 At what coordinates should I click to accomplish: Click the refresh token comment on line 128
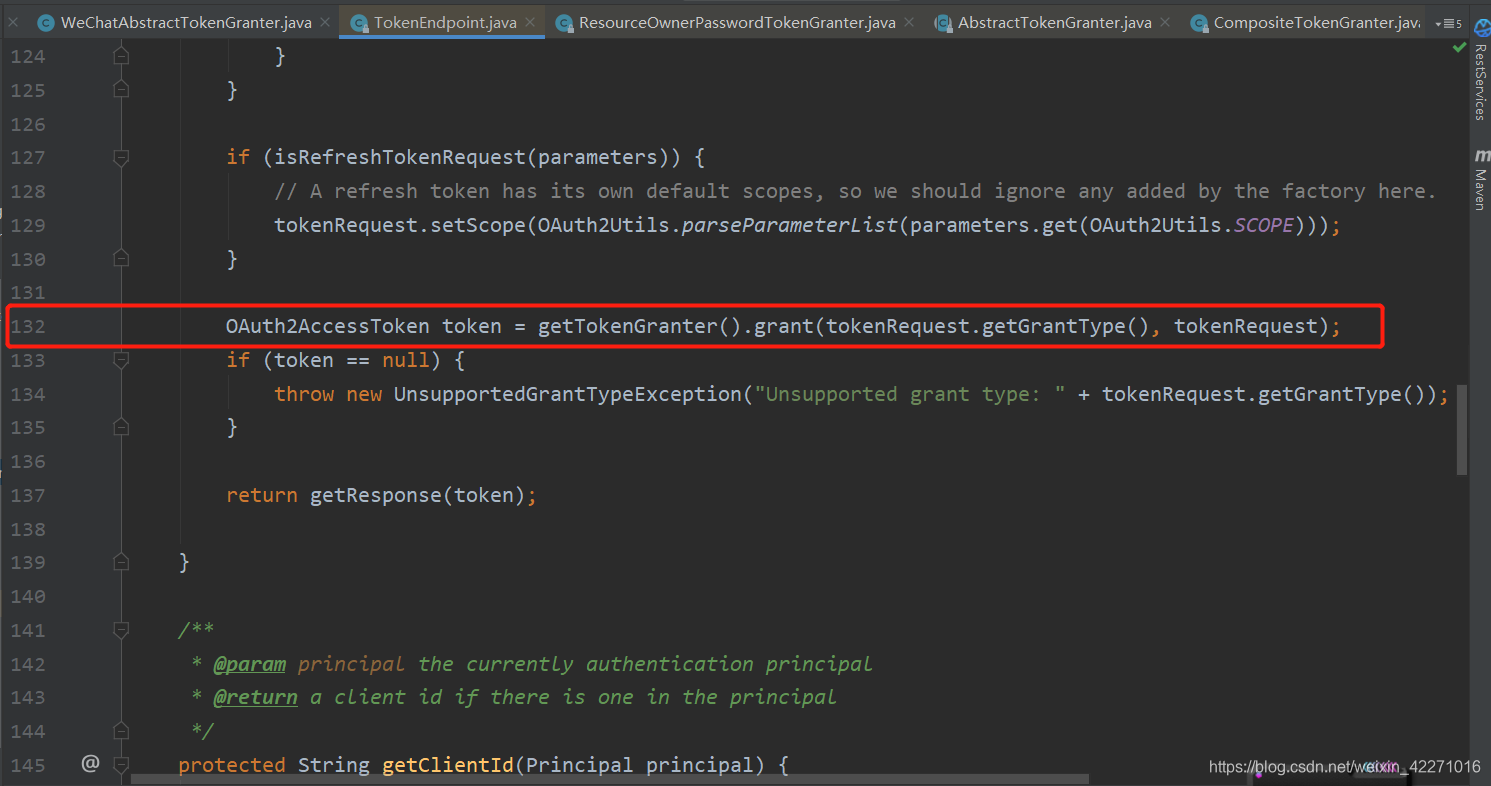pos(855,191)
